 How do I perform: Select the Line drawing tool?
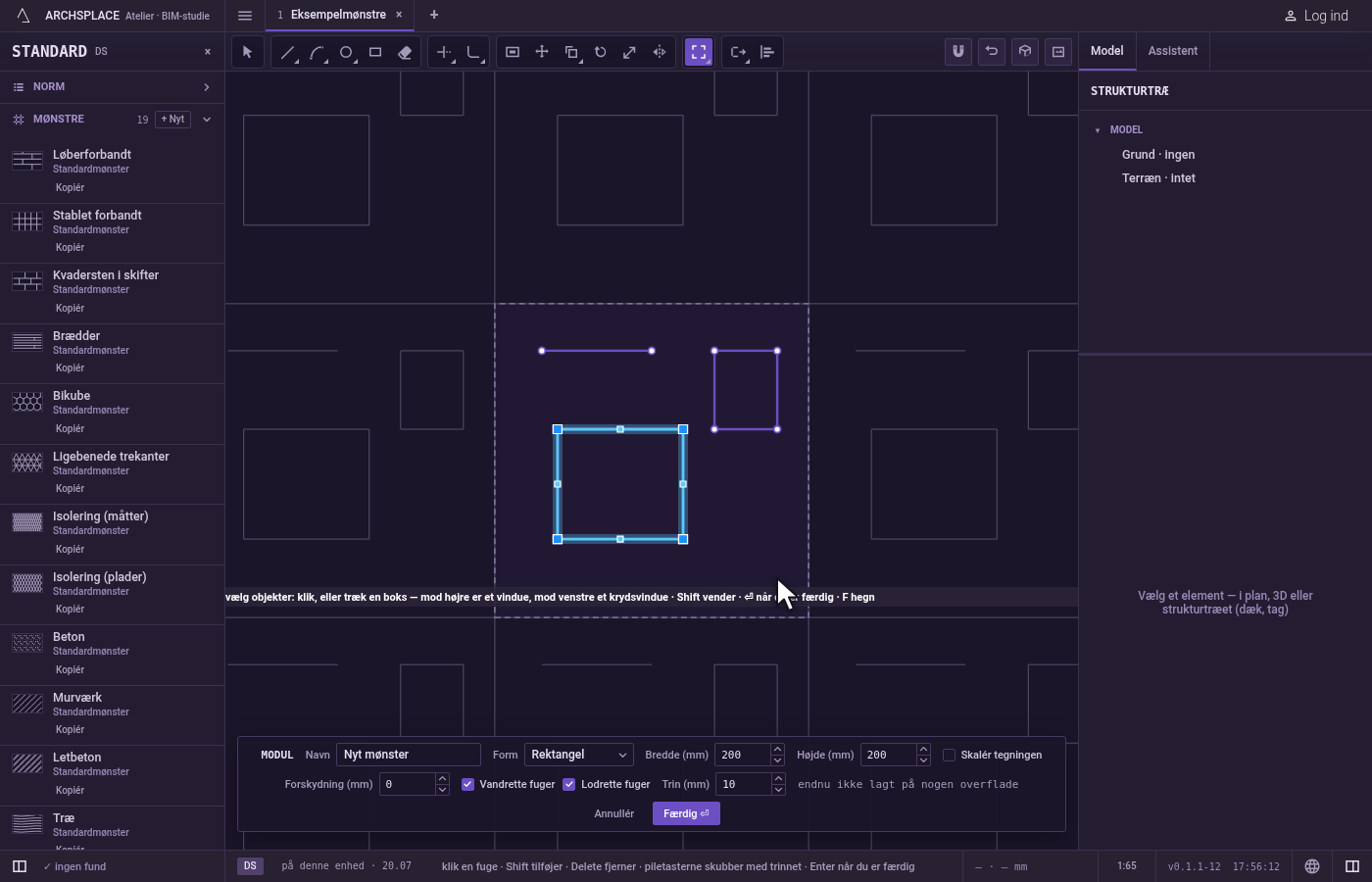287,52
